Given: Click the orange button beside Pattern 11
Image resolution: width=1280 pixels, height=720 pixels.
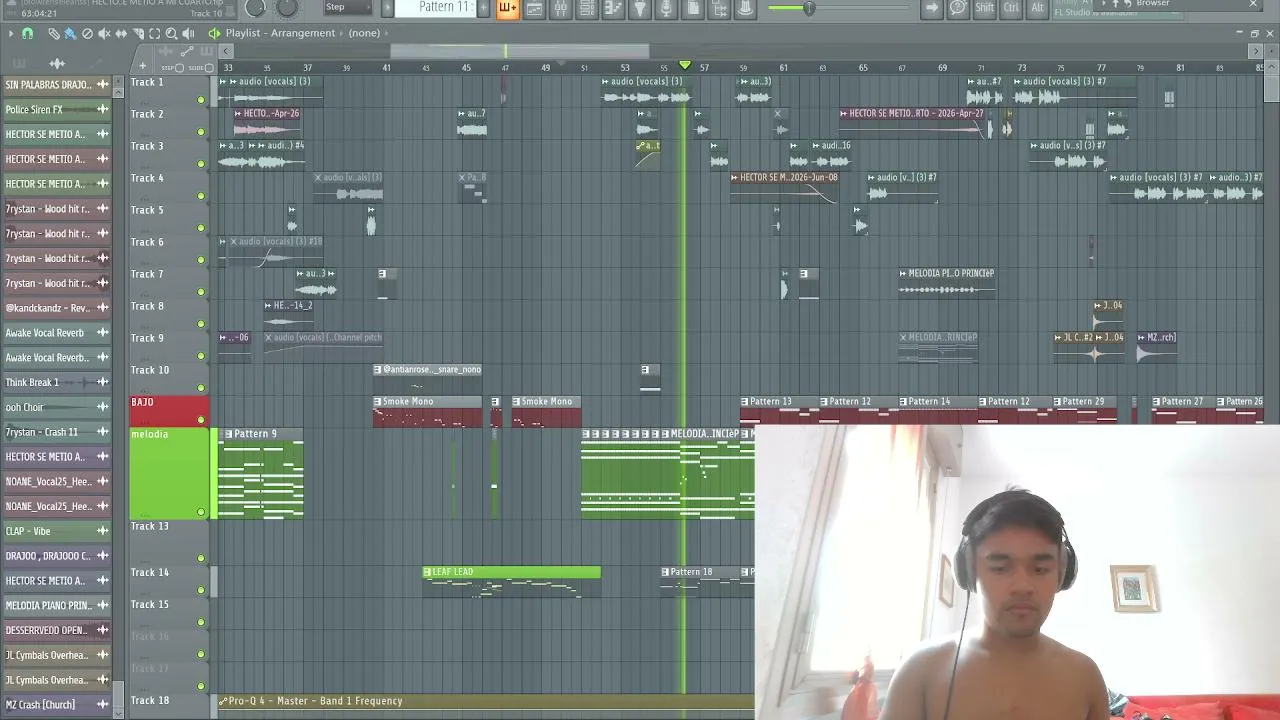Looking at the screenshot, I should click(x=508, y=8).
